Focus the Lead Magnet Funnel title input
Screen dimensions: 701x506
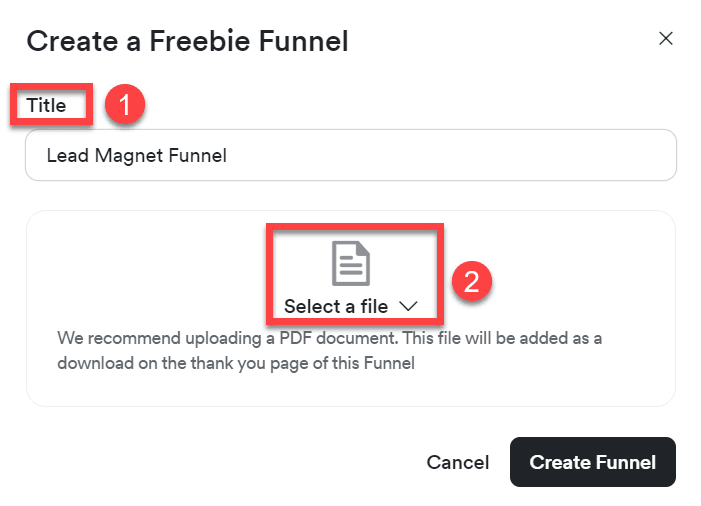coord(350,155)
